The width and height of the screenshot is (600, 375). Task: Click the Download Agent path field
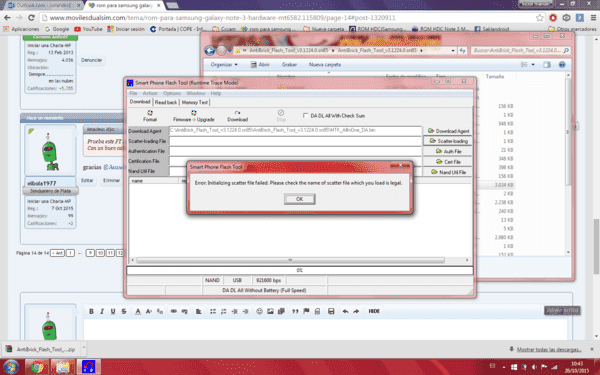[x=295, y=130]
